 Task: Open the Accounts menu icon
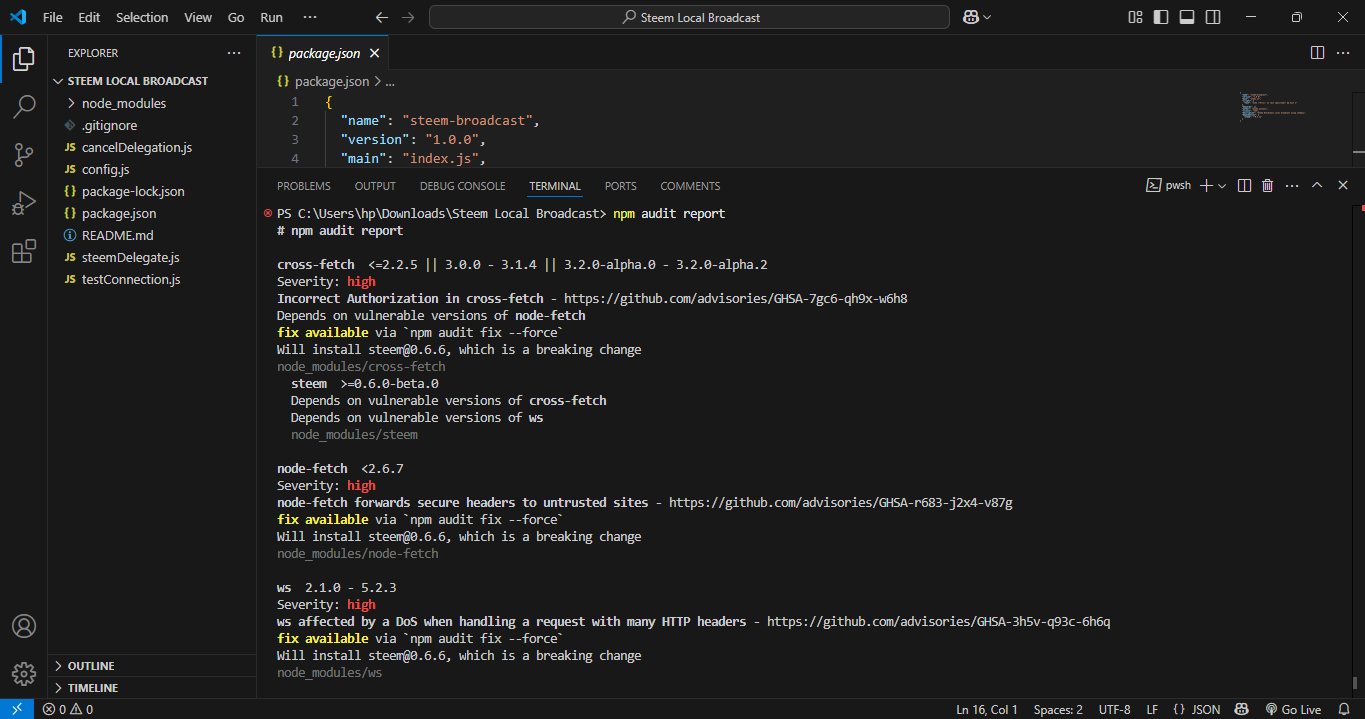pyautogui.click(x=24, y=626)
